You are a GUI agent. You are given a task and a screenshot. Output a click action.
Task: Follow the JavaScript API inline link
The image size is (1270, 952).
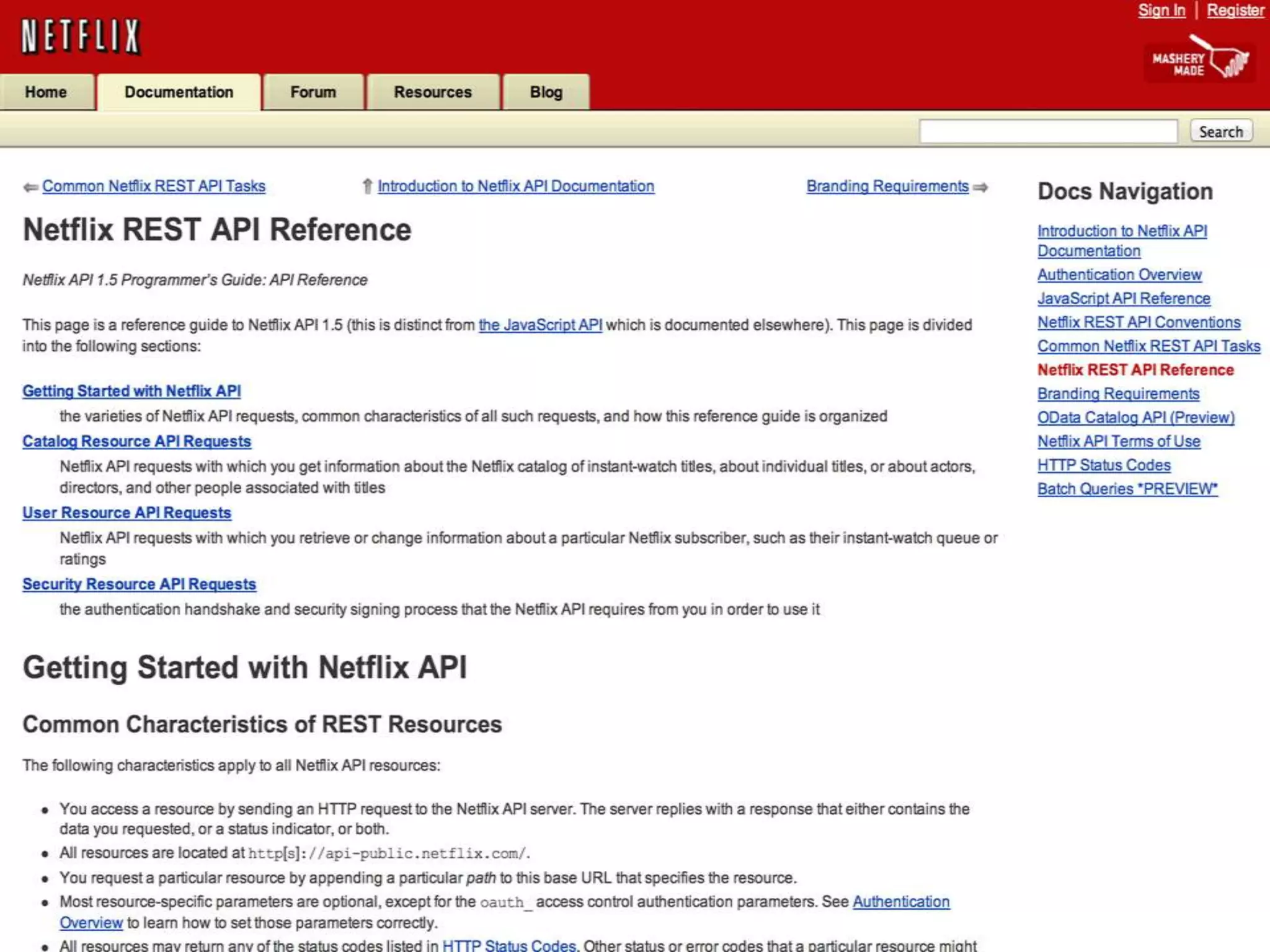click(540, 325)
